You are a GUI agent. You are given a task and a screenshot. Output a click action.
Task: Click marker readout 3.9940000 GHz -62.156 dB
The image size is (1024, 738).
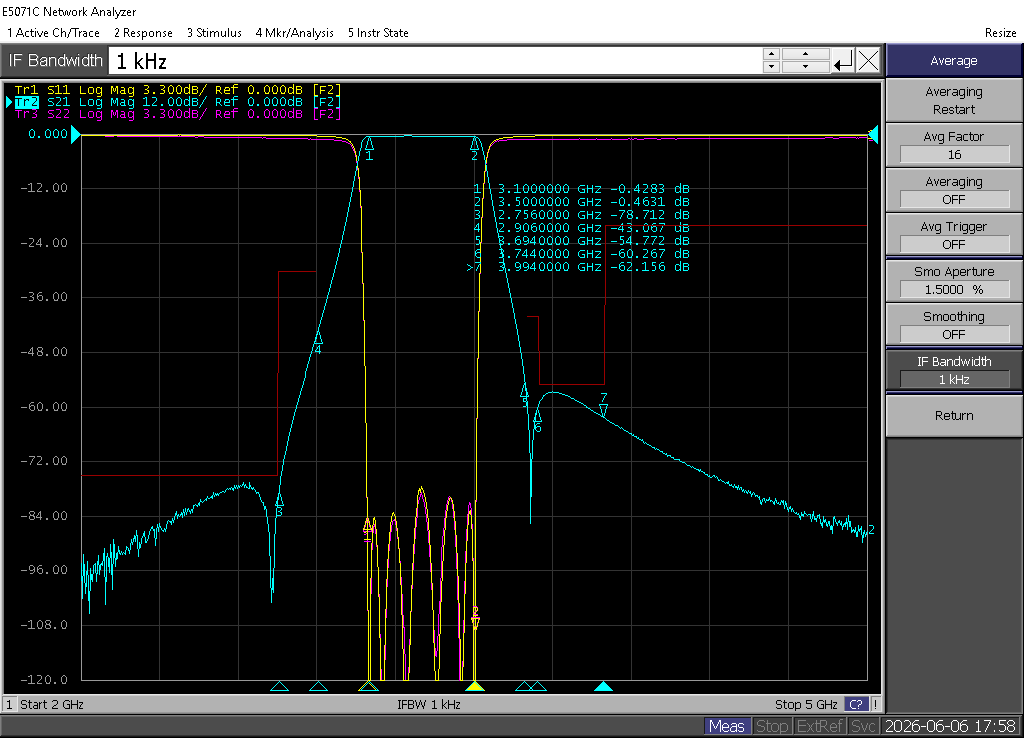pos(578,266)
